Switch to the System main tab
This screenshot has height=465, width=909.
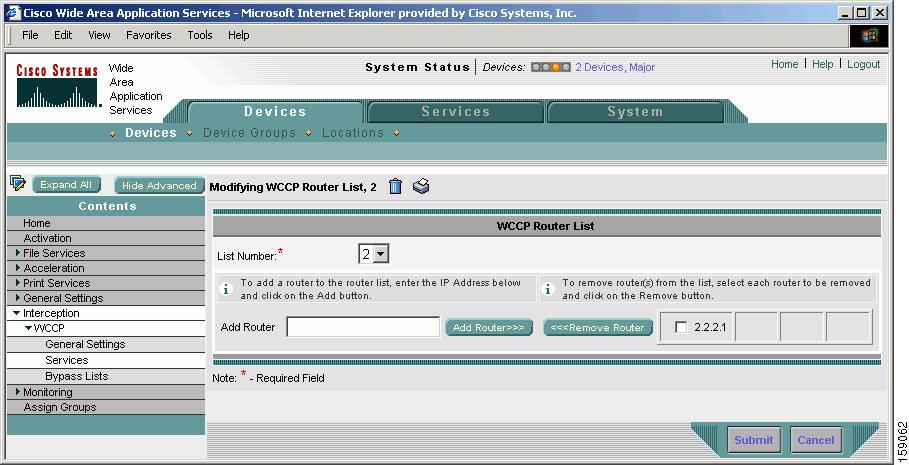pyautogui.click(x=635, y=112)
